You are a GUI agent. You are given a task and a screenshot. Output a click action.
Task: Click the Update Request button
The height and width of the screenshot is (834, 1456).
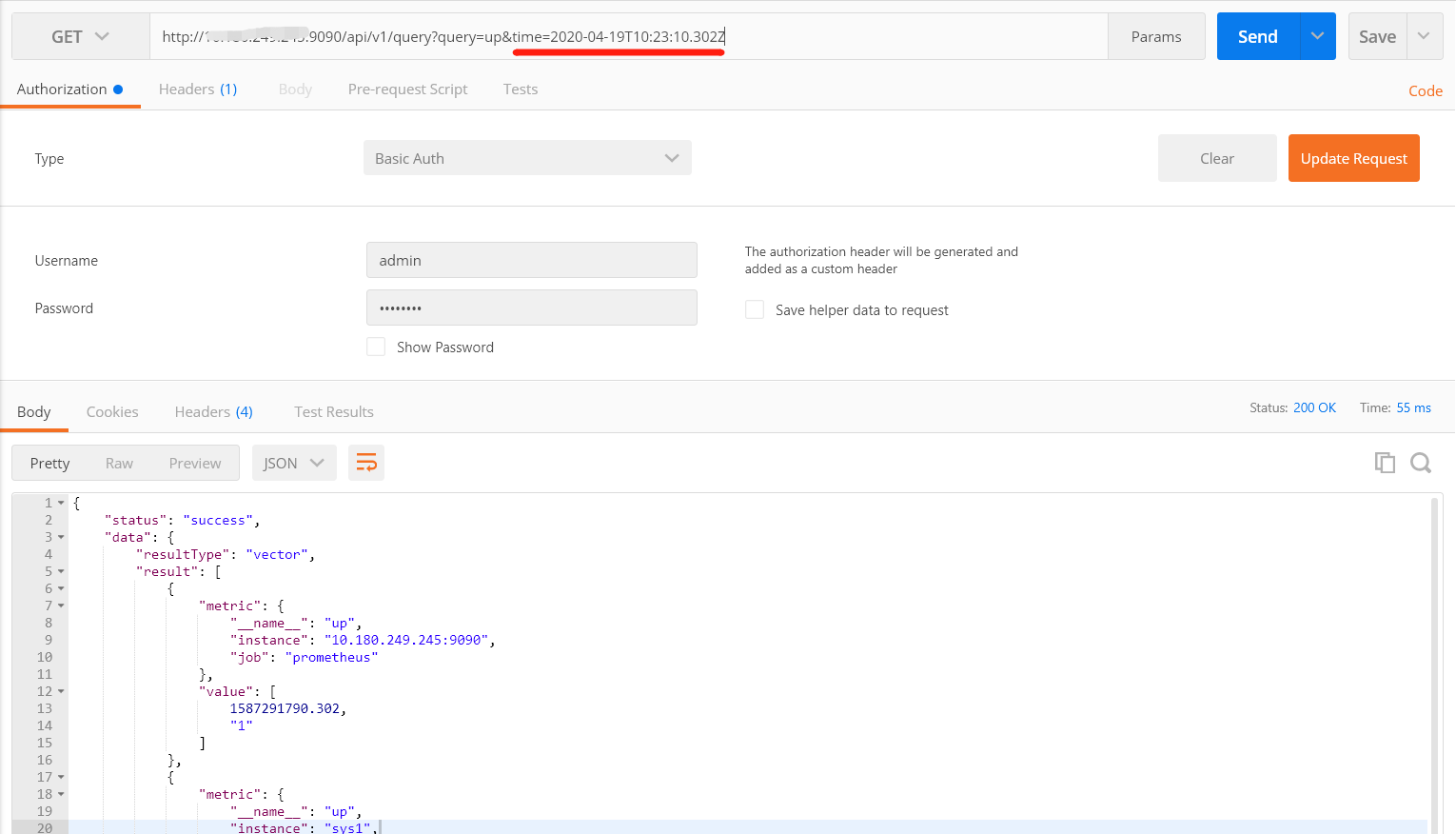pyautogui.click(x=1353, y=157)
